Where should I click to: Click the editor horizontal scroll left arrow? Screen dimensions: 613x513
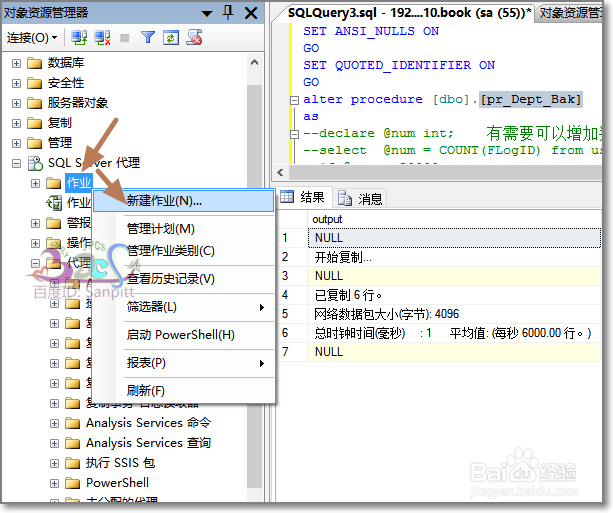coord(280,172)
